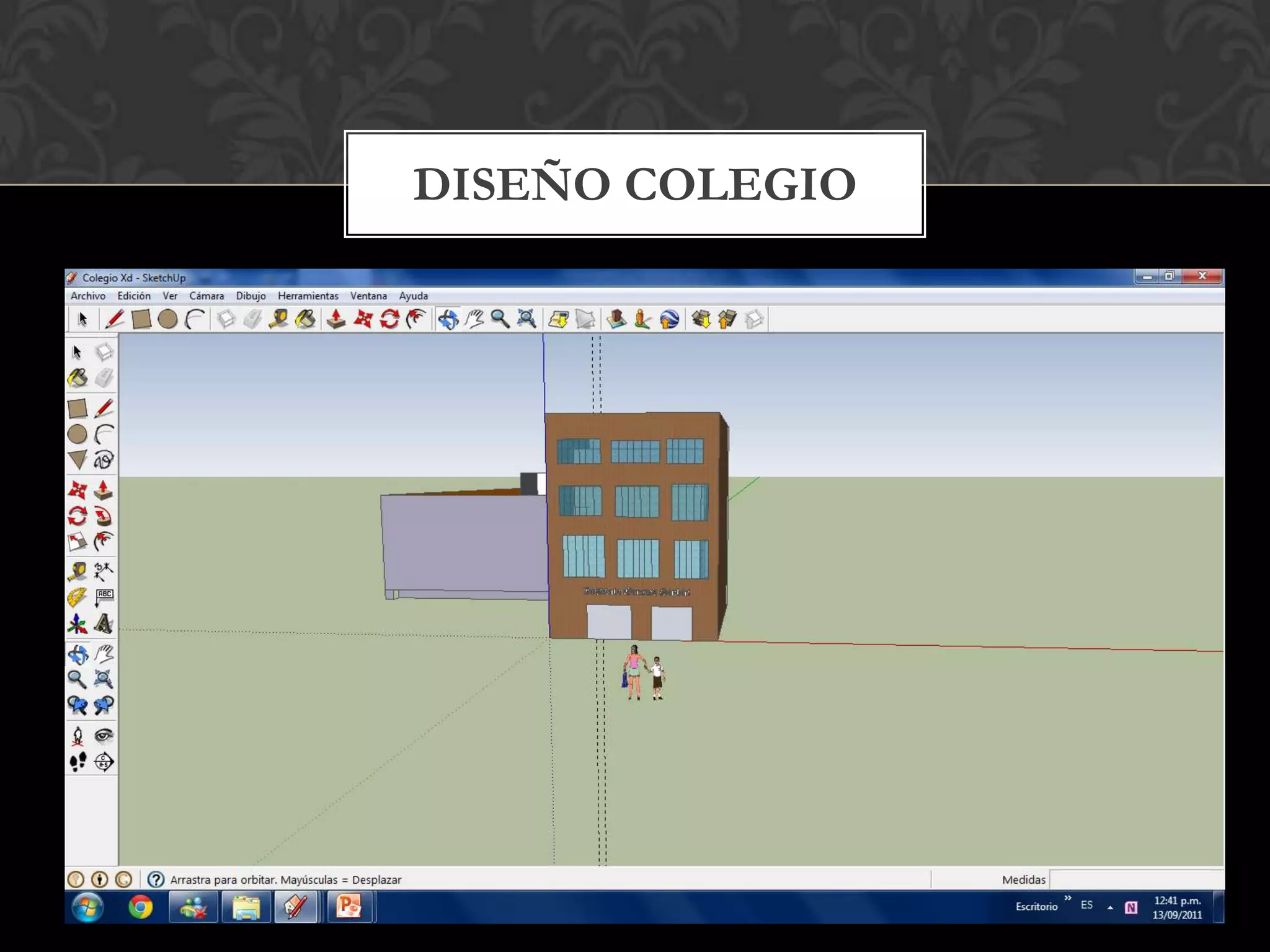Select Text label tool (ABC) in left palette
1270x952 pixels.
click(104, 597)
